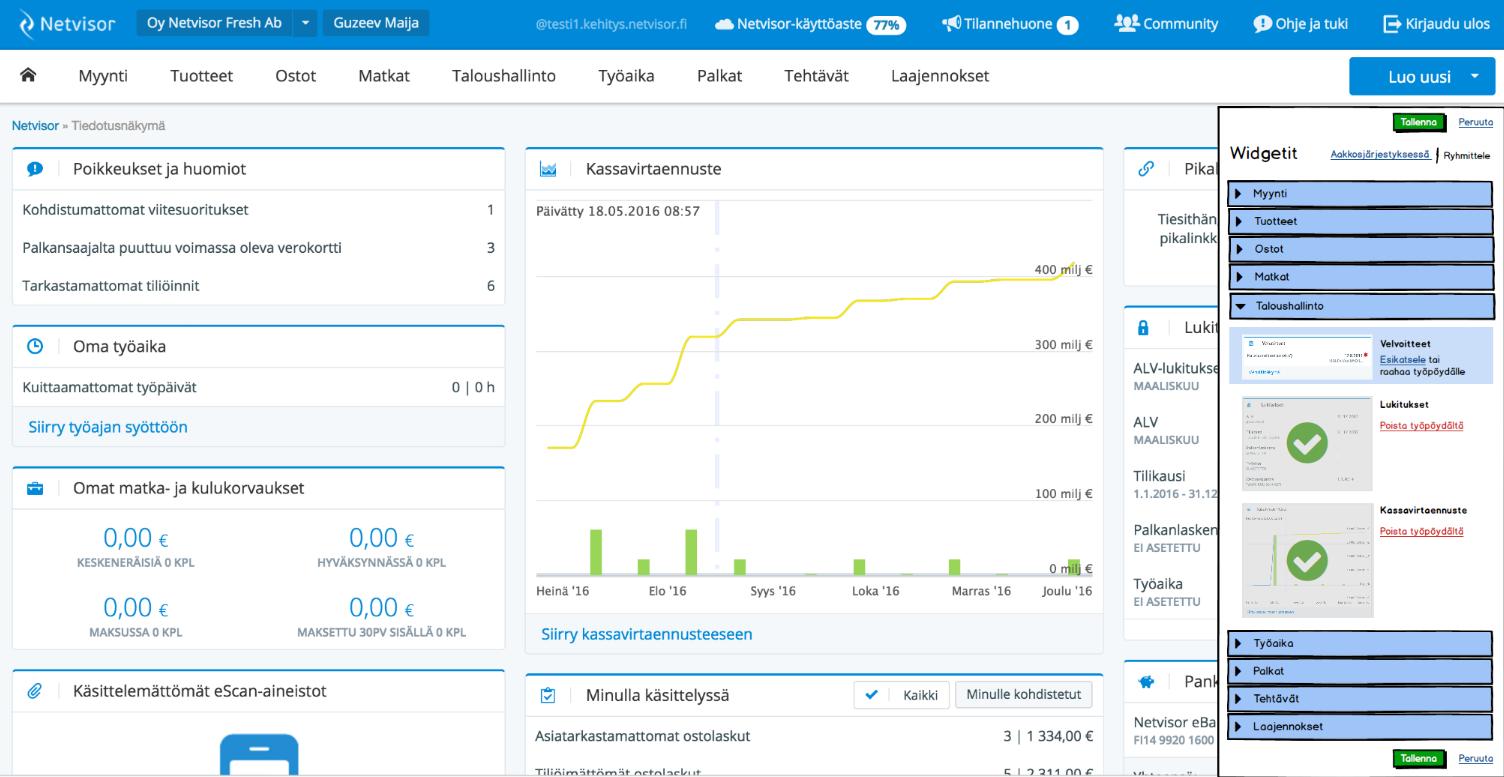The width and height of the screenshot is (1504, 777).
Task: Select the Kaikki filter toggle
Action: (901, 695)
